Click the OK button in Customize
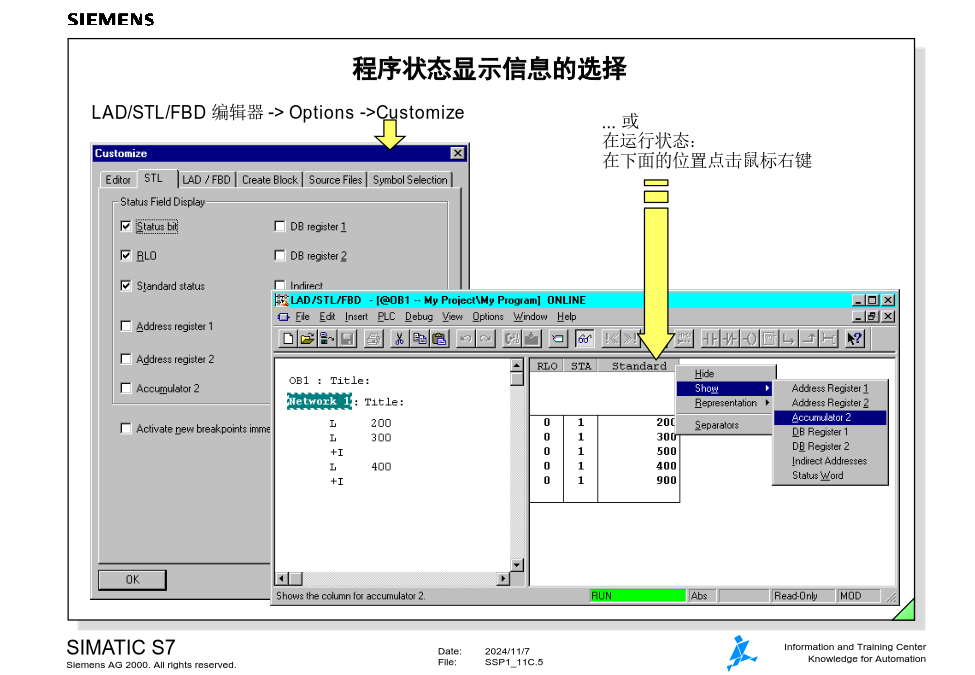This screenshot has width=975, height=675. click(x=132, y=580)
